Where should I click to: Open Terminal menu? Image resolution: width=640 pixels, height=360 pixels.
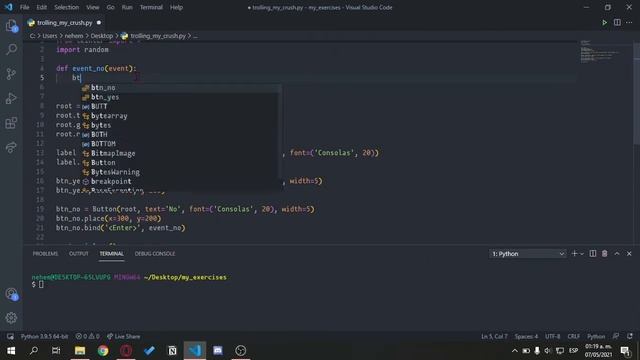pos(151,7)
